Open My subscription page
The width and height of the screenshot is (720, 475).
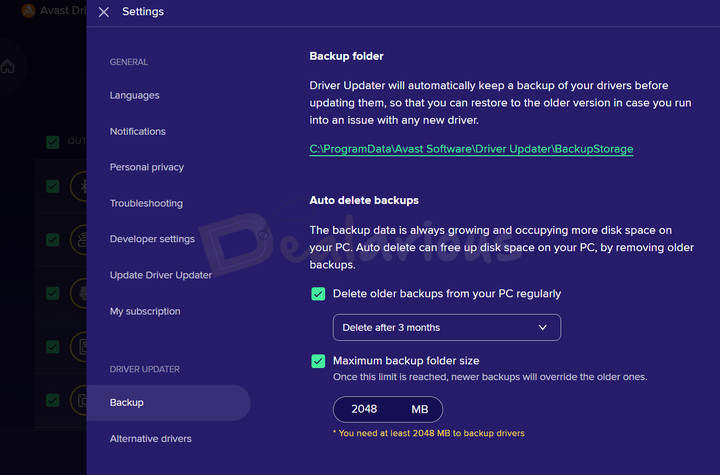coord(145,311)
